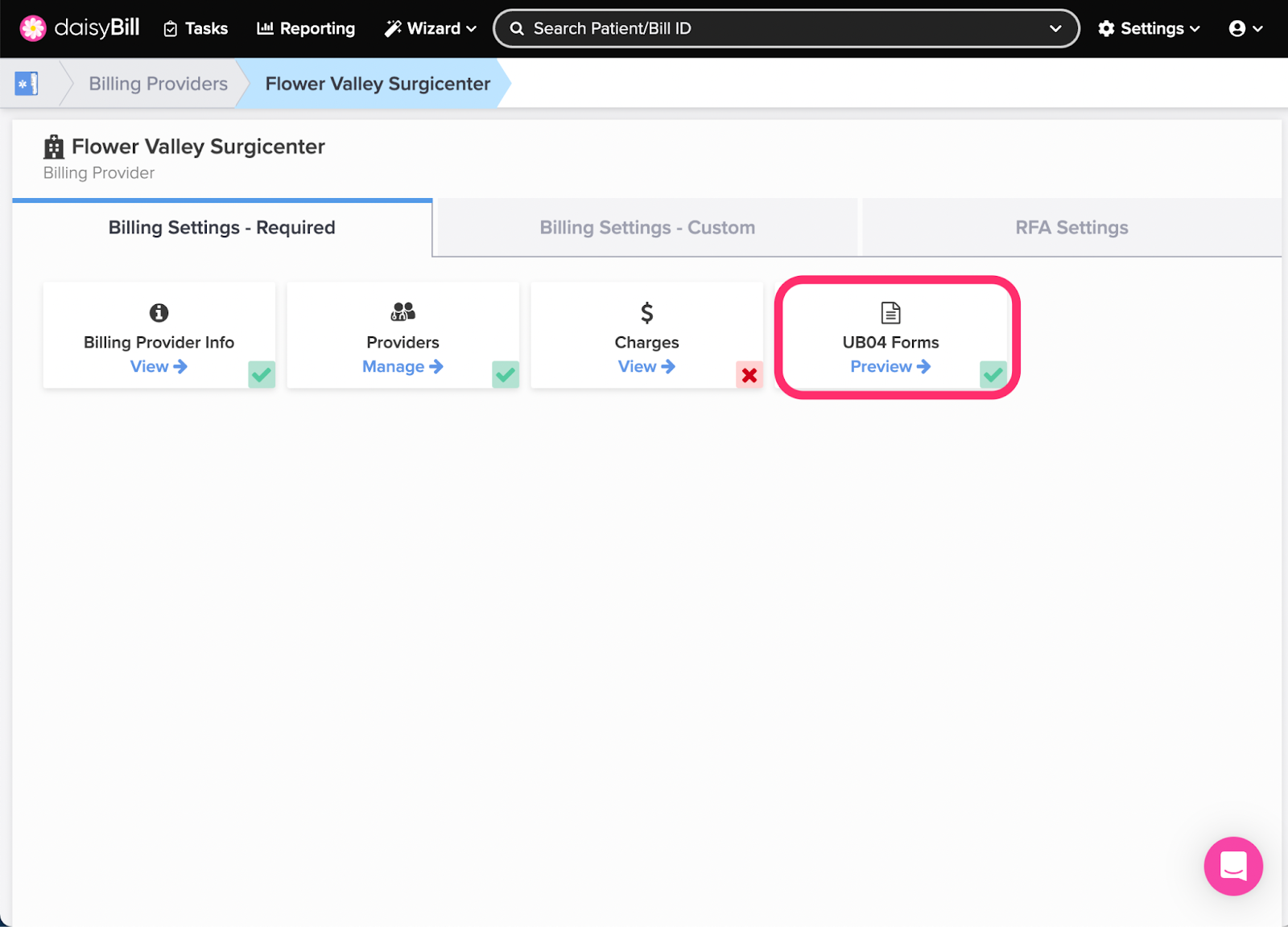
Task: Click green checkmark on UB04 Forms card
Action: click(993, 374)
